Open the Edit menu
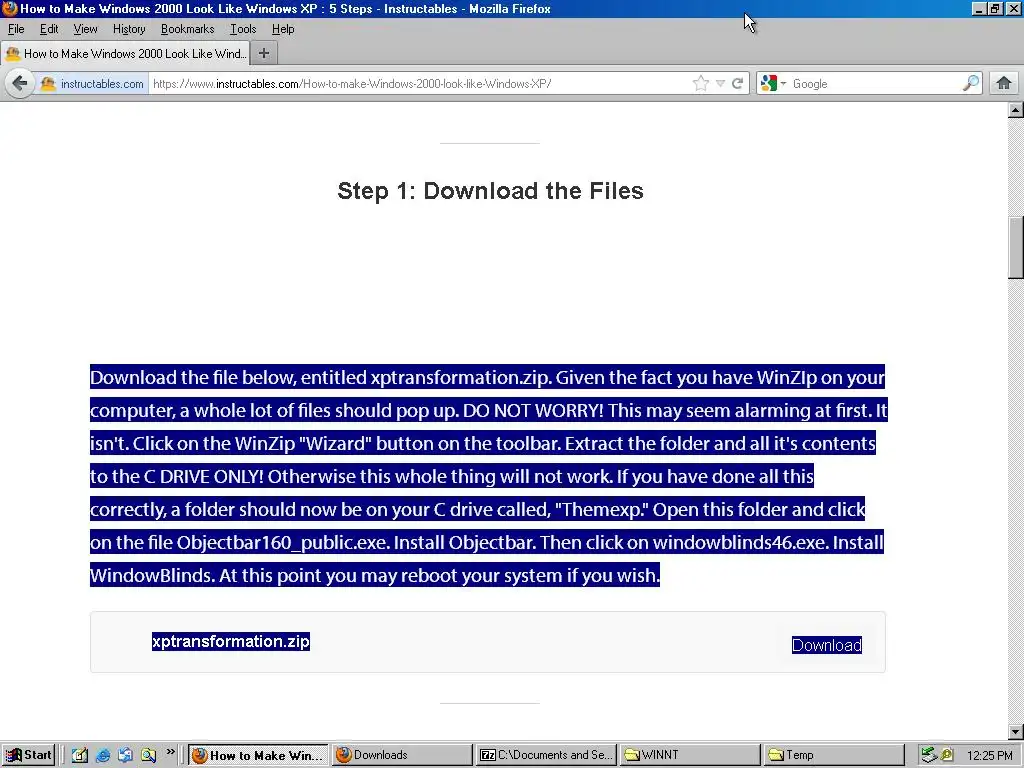The image size is (1024, 768). pyautogui.click(x=49, y=29)
